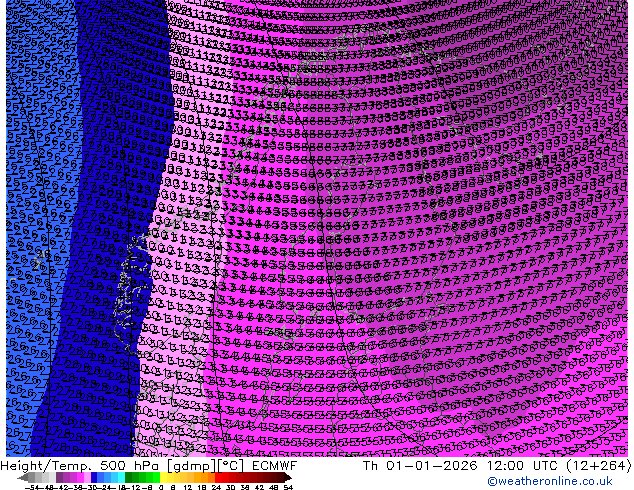The height and width of the screenshot is (490, 634).
Task: Click the [gdmp] unit label
Action: tap(192, 466)
